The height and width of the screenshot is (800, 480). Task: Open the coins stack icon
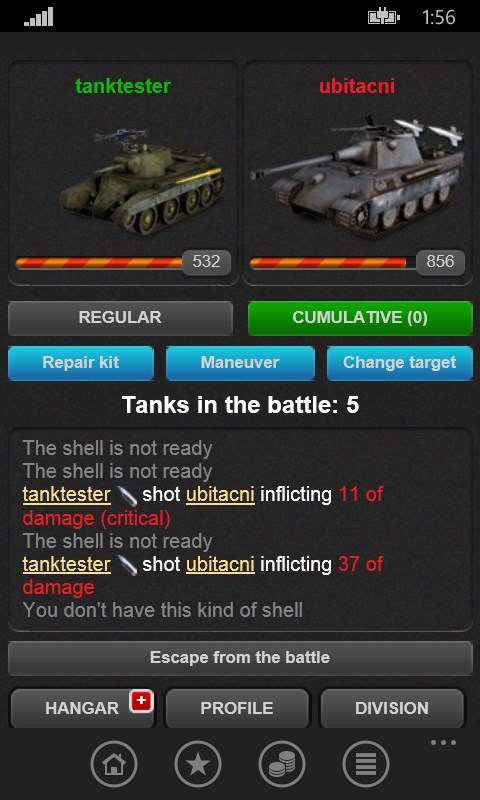[282, 764]
